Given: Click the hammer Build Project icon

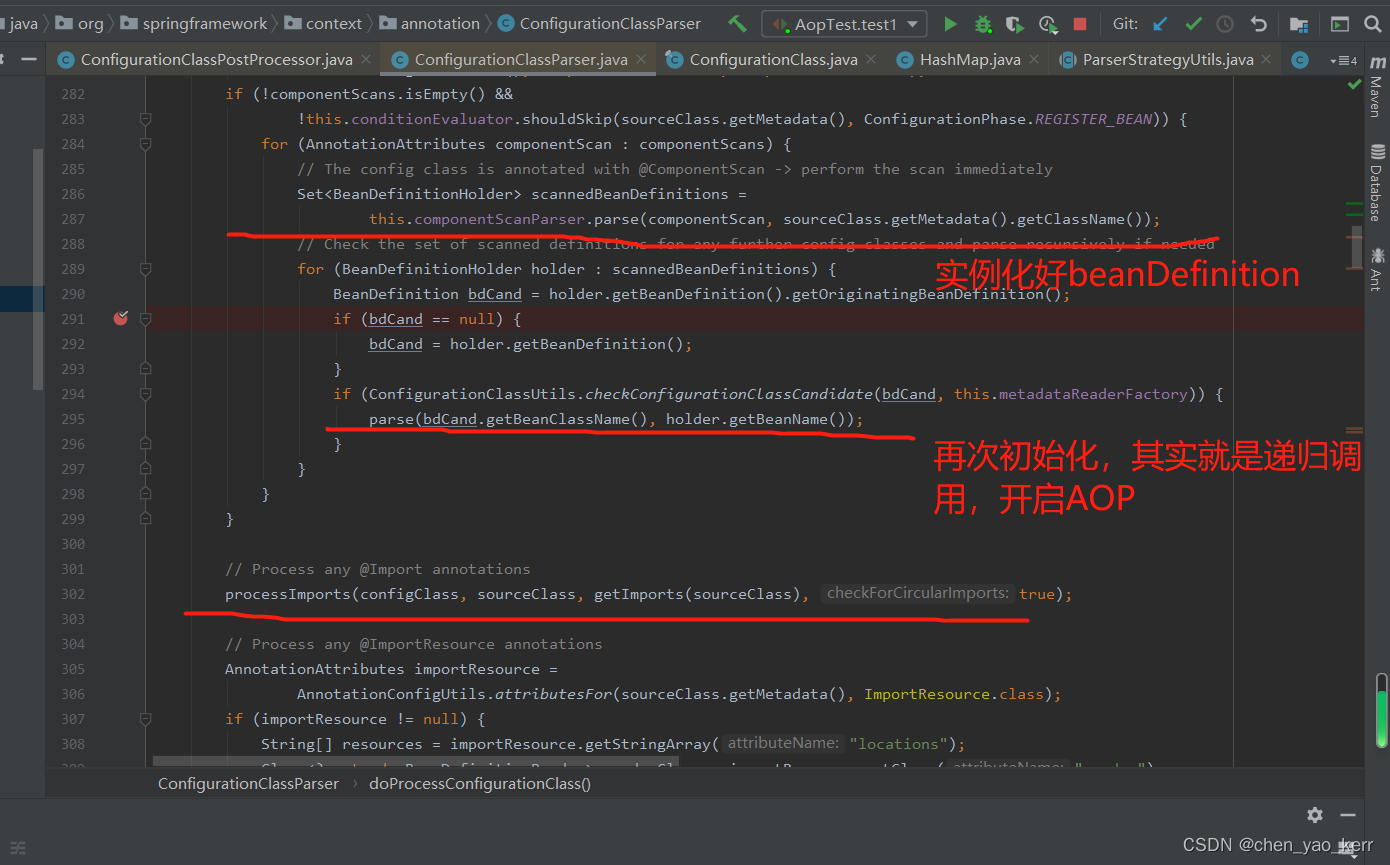Looking at the screenshot, I should pos(737,24).
